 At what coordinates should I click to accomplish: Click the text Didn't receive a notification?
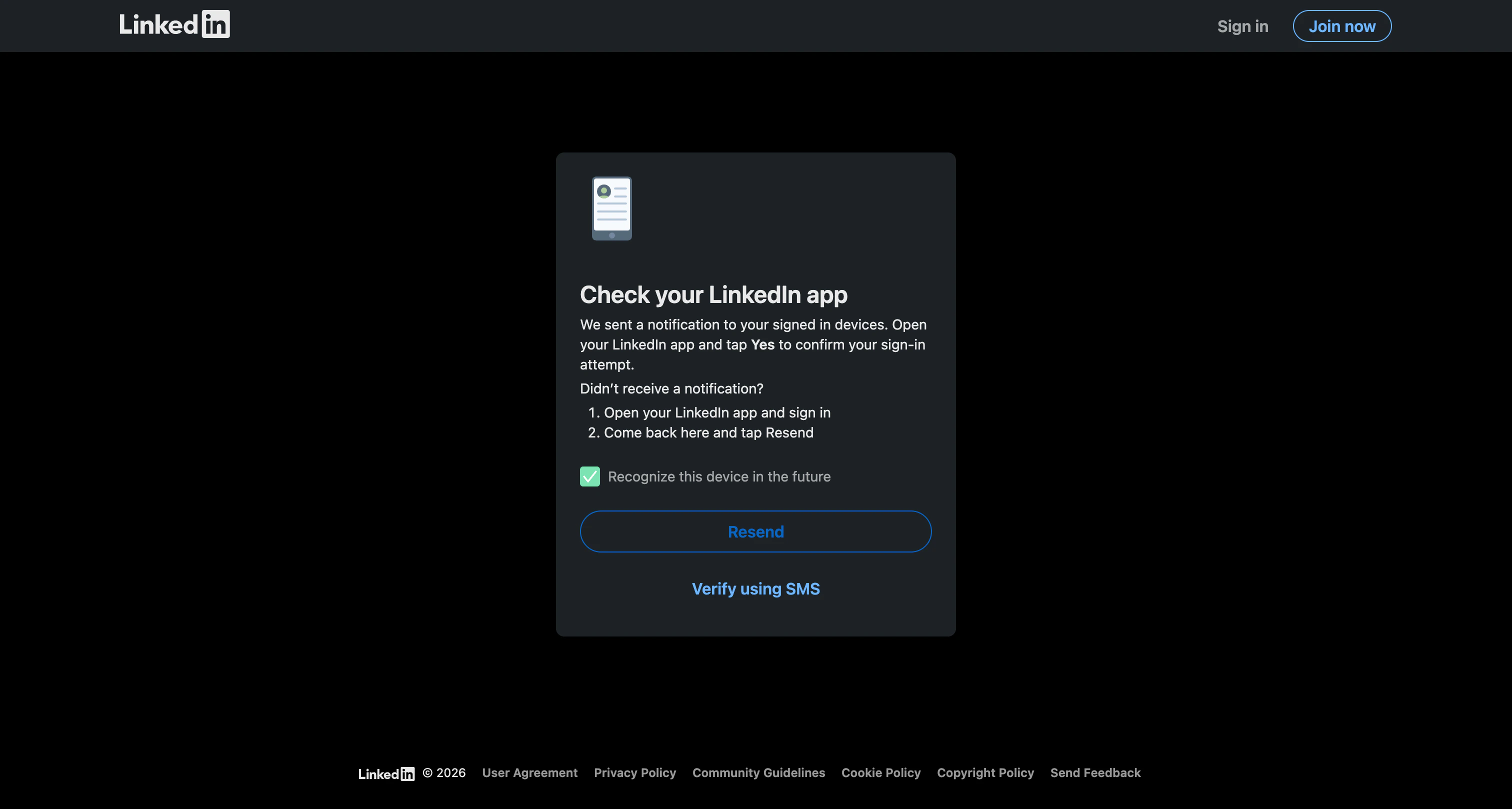click(671, 388)
